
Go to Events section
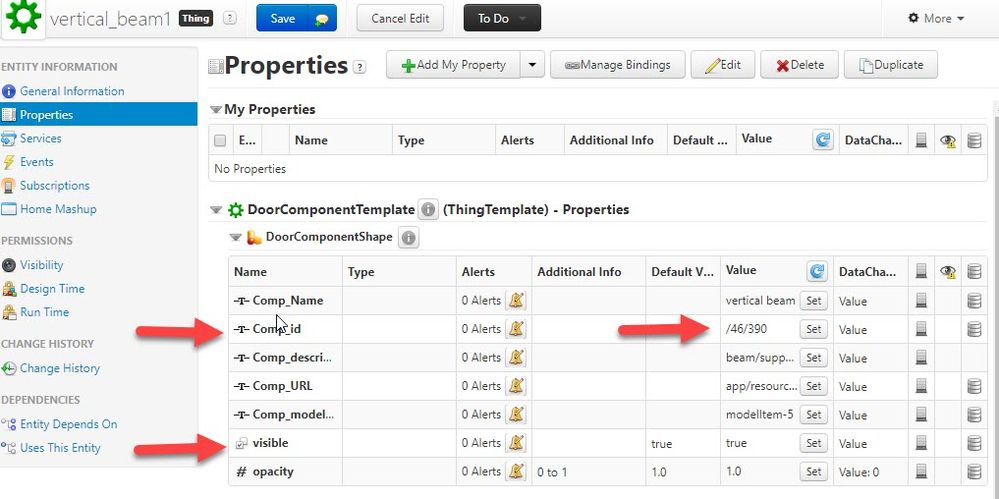pyautogui.click(x=36, y=162)
